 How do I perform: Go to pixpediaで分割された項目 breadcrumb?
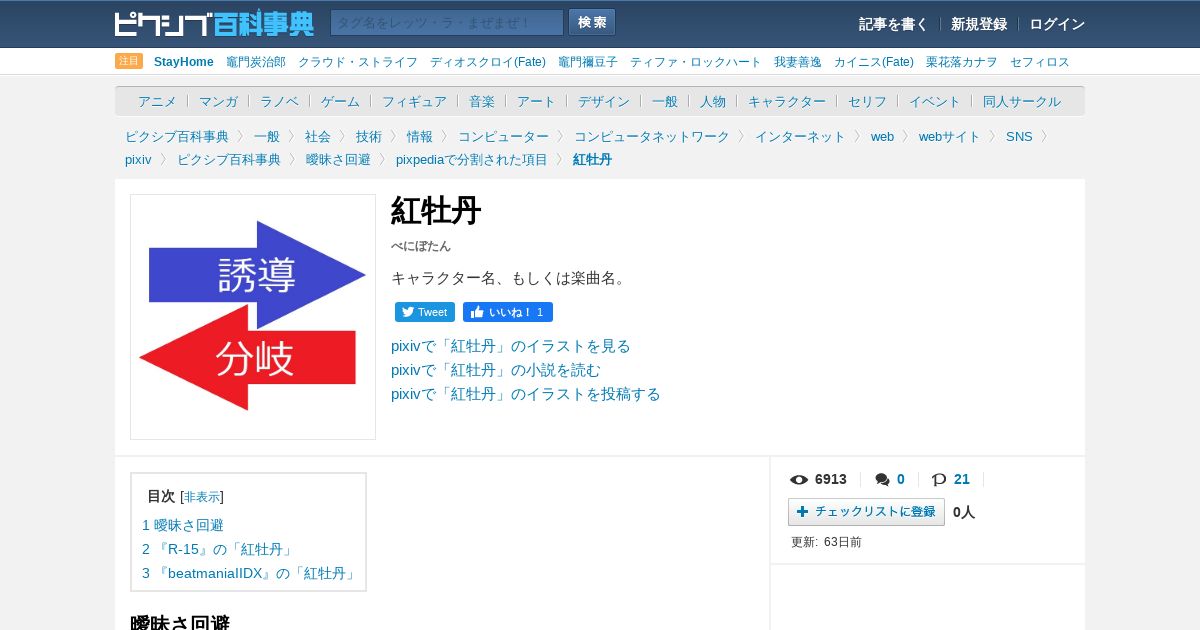point(472,160)
